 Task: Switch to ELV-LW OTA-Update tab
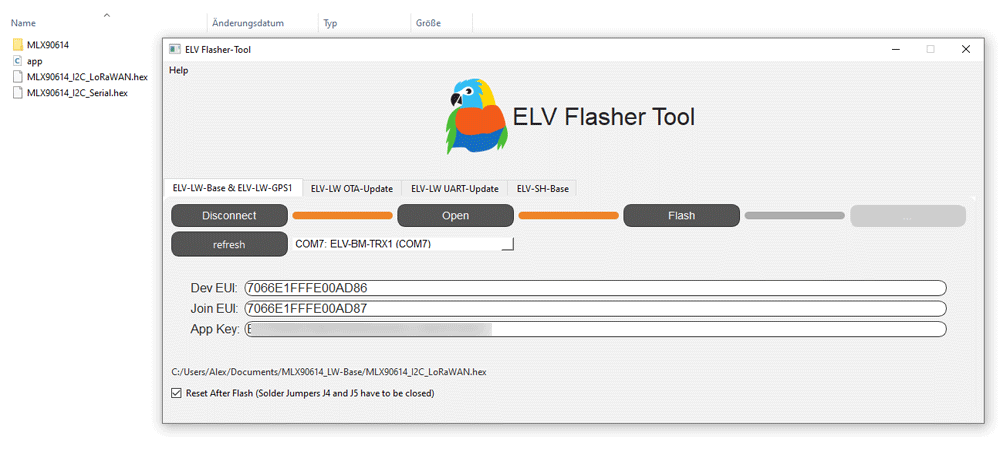click(352, 189)
